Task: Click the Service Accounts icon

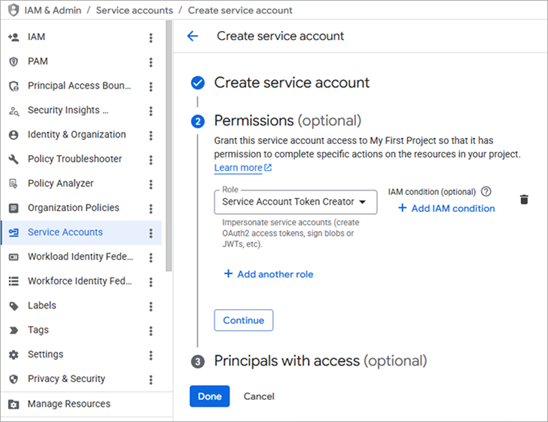Action: tap(14, 233)
